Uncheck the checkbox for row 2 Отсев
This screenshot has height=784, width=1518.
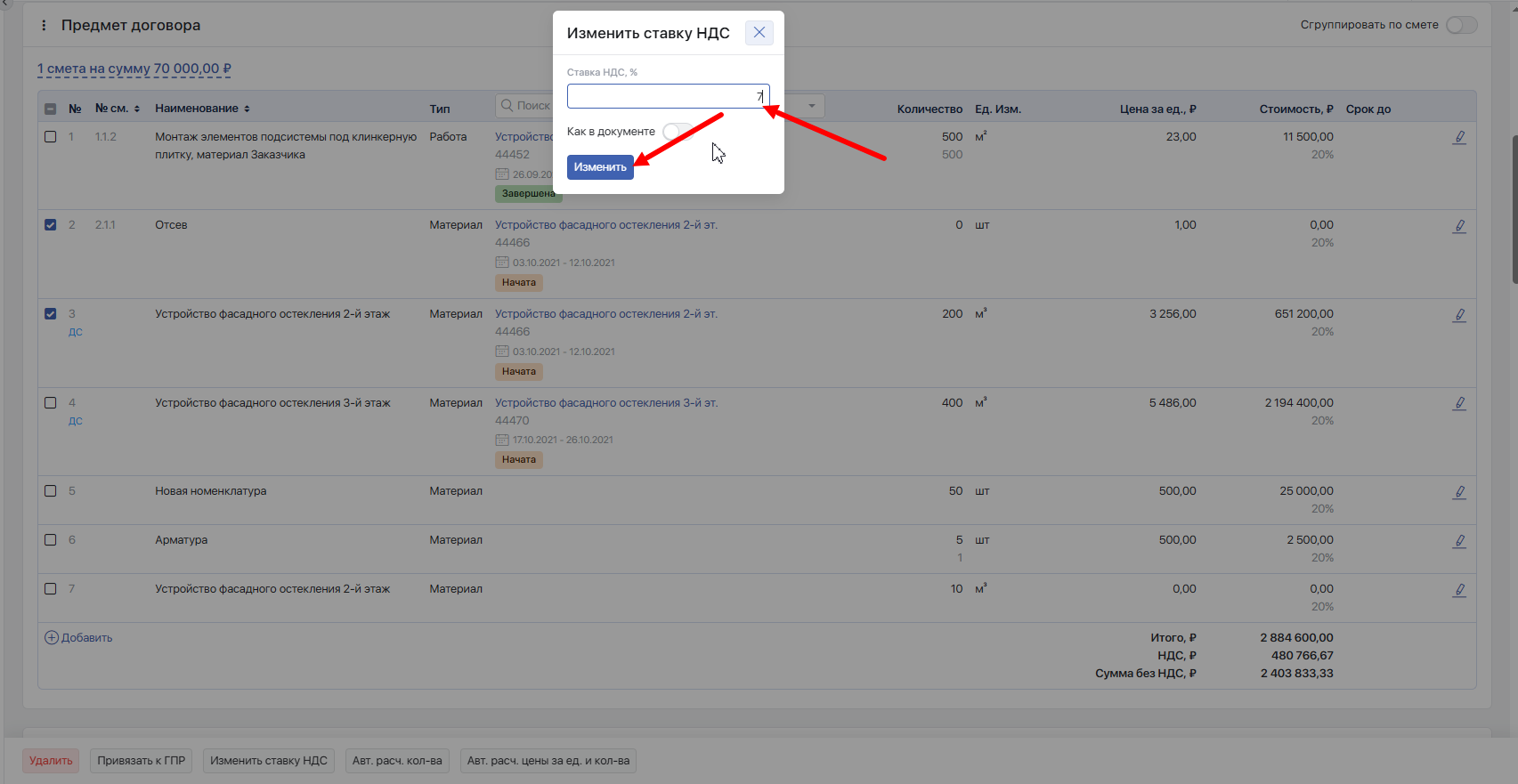point(51,225)
